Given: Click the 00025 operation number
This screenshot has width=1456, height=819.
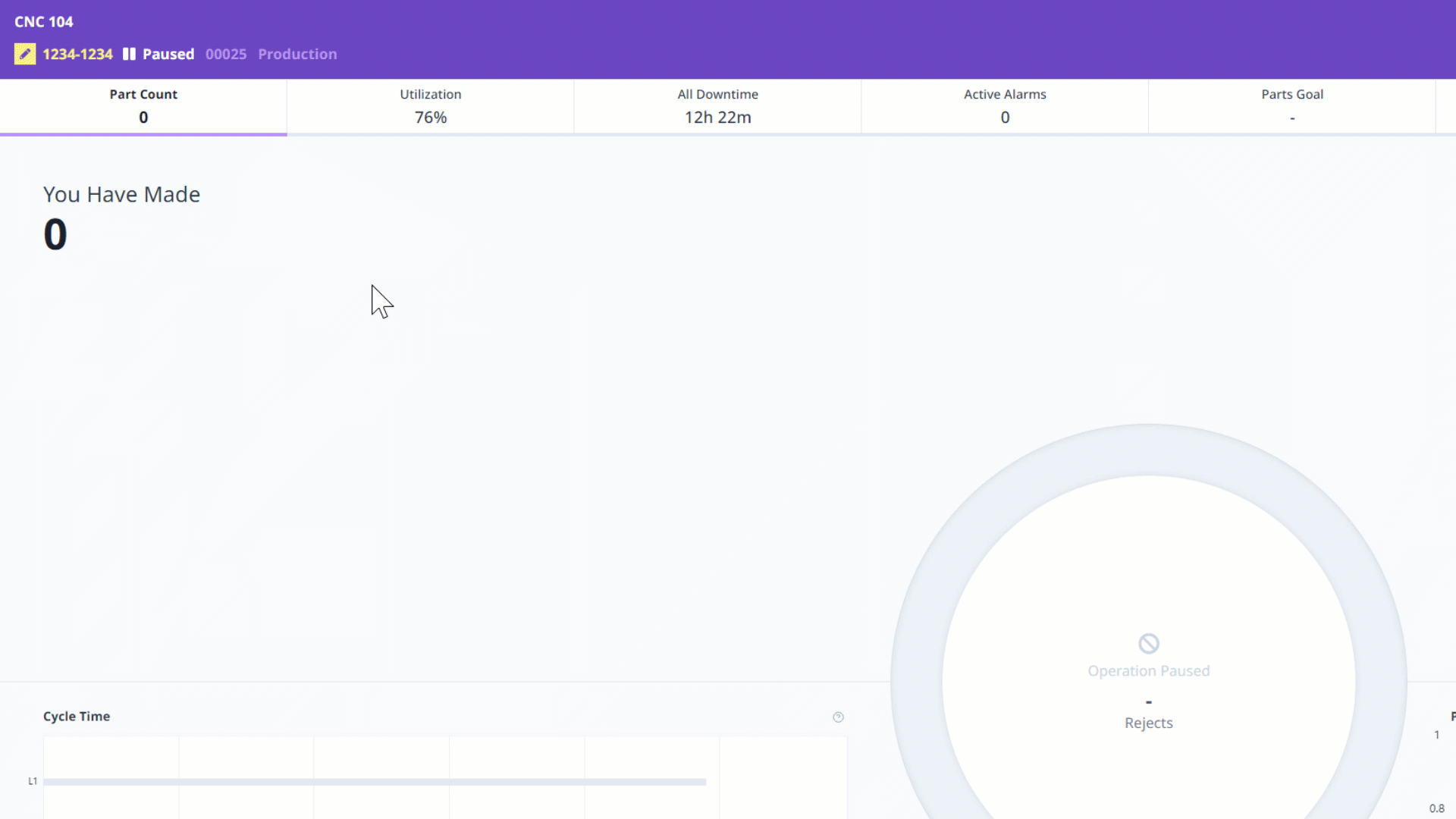Looking at the screenshot, I should coord(226,54).
